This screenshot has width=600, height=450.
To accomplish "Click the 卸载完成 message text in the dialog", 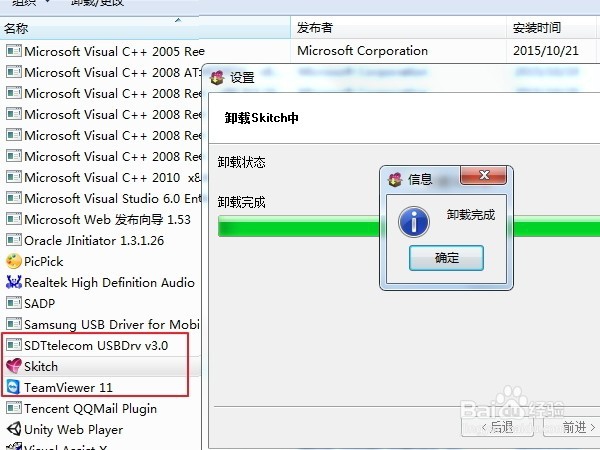I will coord(471,215).
